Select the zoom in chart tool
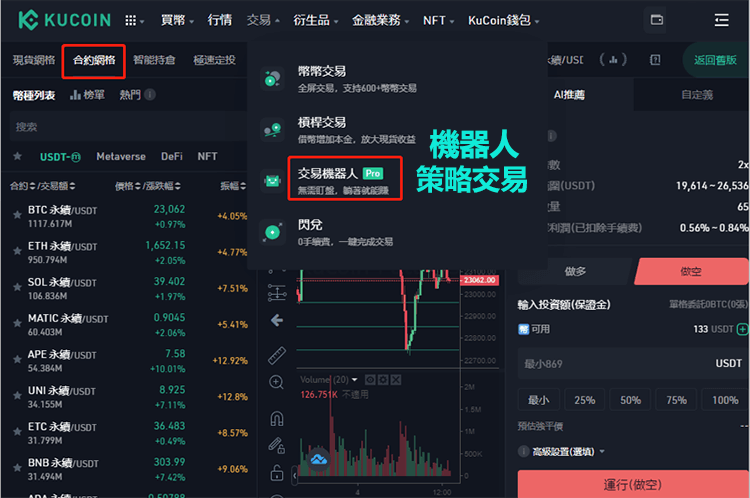Image resolution: width=750 pixels, height=498 pixels. tap(276, 382)
